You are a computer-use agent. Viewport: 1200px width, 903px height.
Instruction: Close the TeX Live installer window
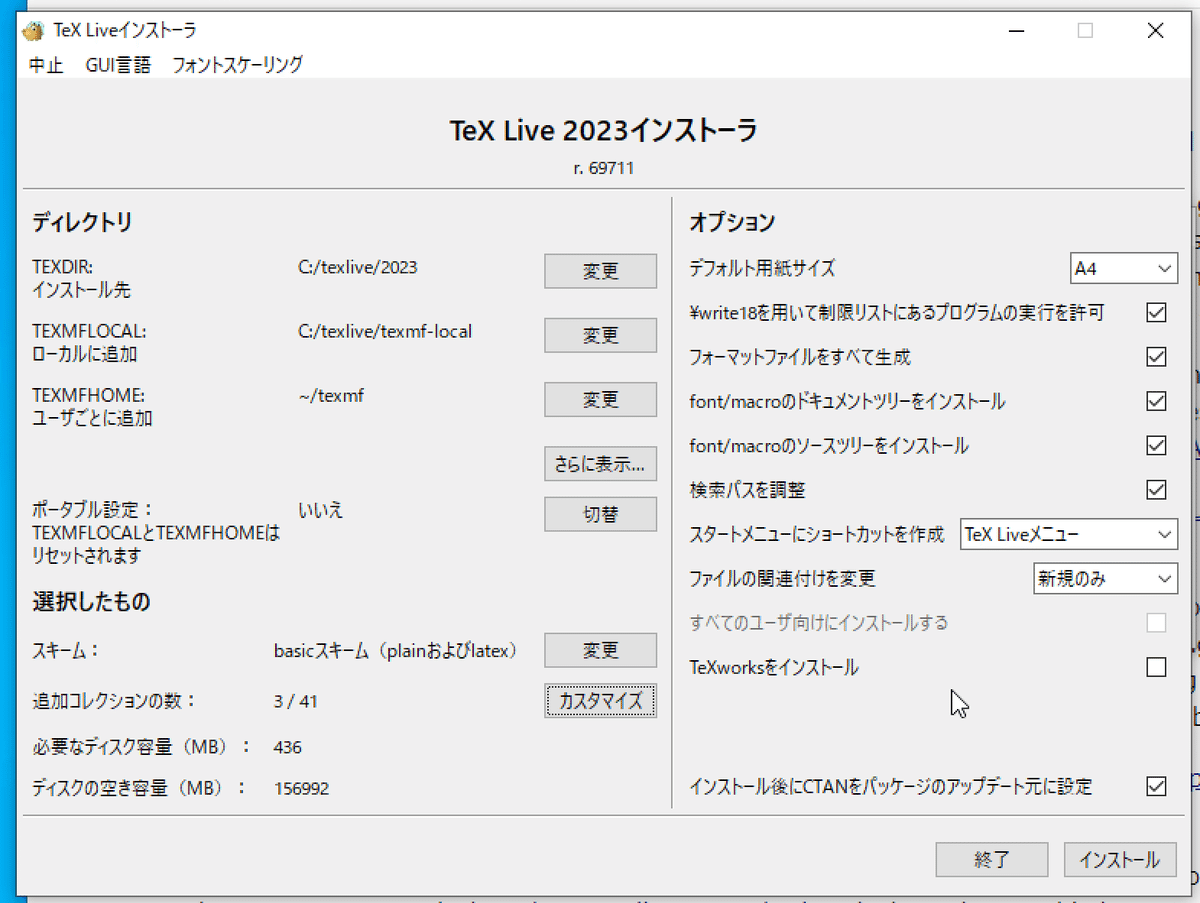[1155, 31]
